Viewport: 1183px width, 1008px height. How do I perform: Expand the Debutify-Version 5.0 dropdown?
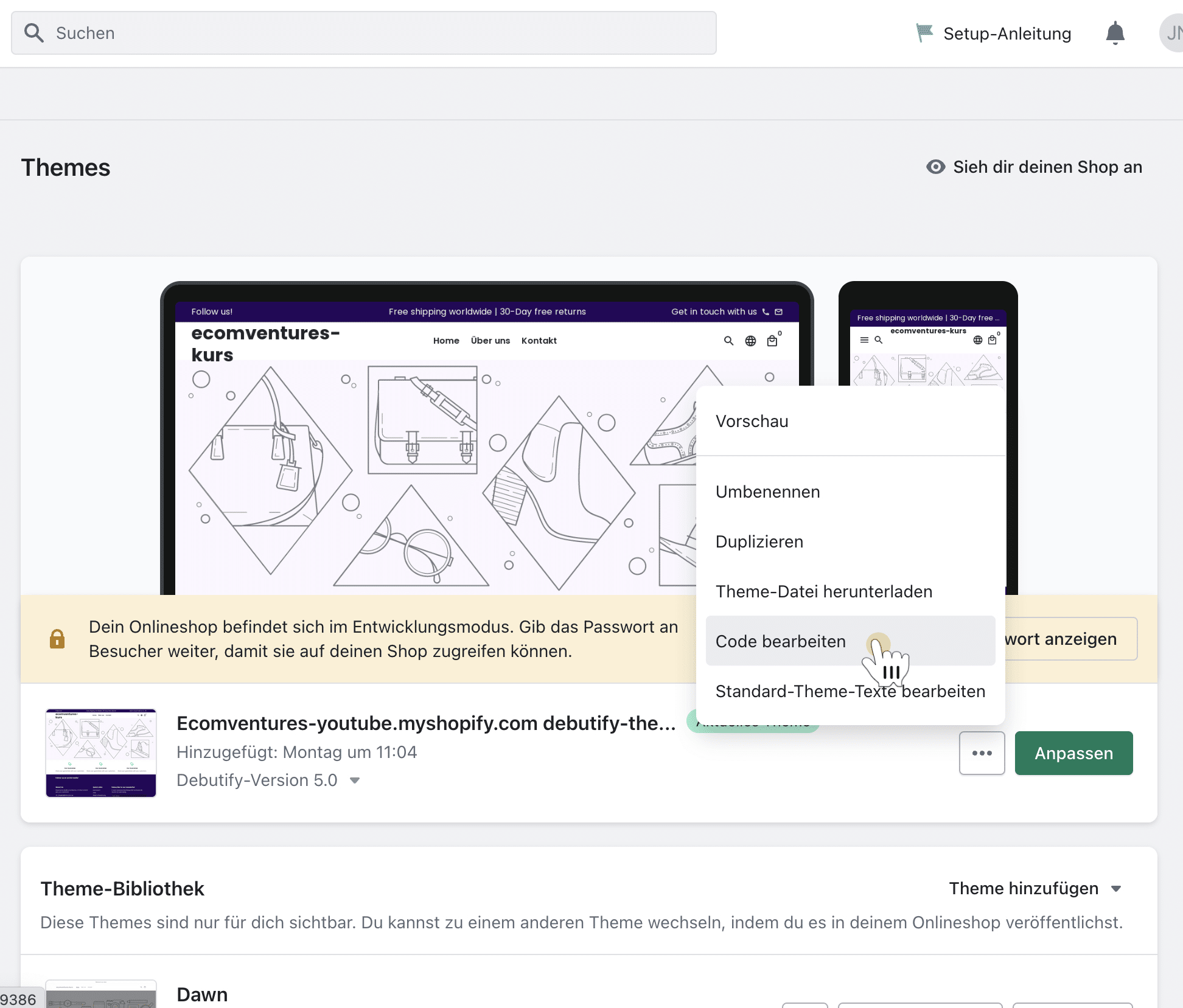pos(355,780)
